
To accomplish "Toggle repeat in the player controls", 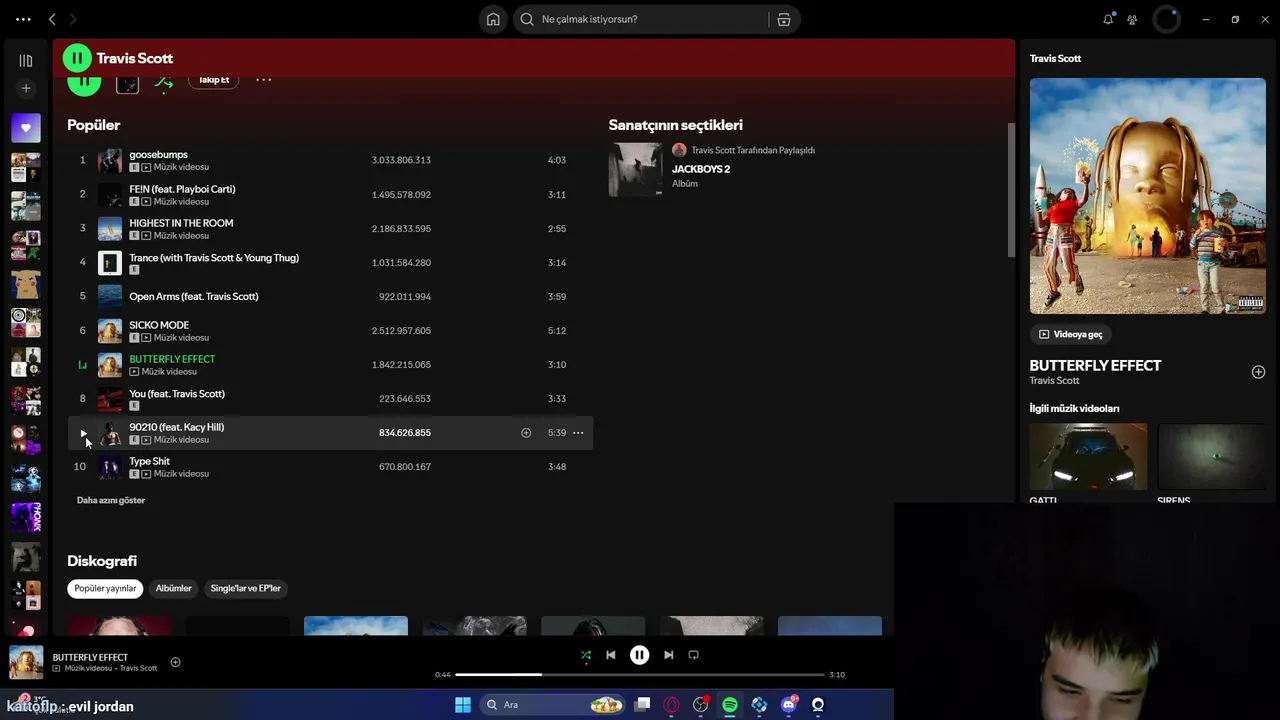I will tap(693, 655).
